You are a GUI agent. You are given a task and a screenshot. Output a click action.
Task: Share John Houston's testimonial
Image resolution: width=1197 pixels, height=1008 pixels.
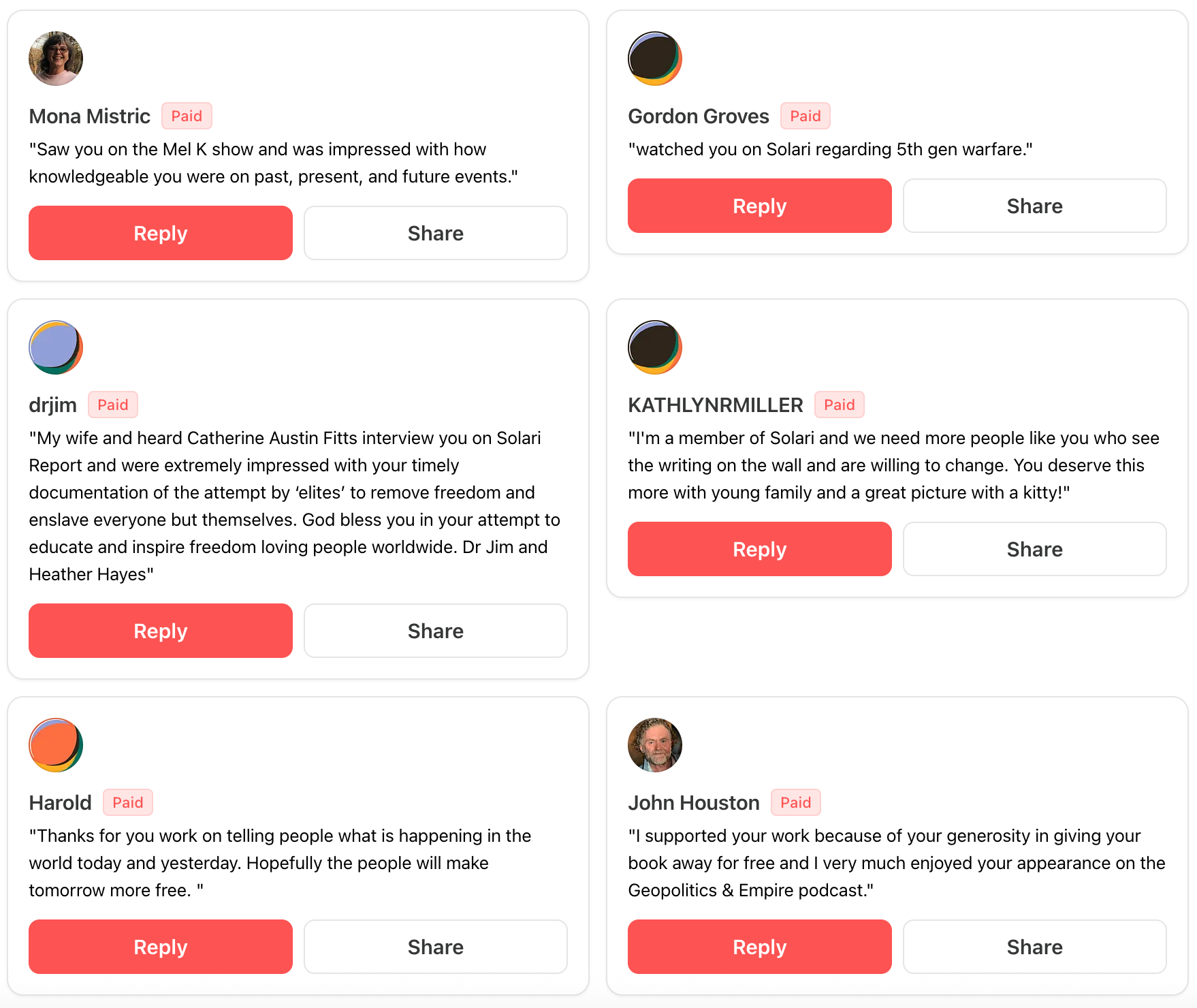click(x=1034, y=947)
